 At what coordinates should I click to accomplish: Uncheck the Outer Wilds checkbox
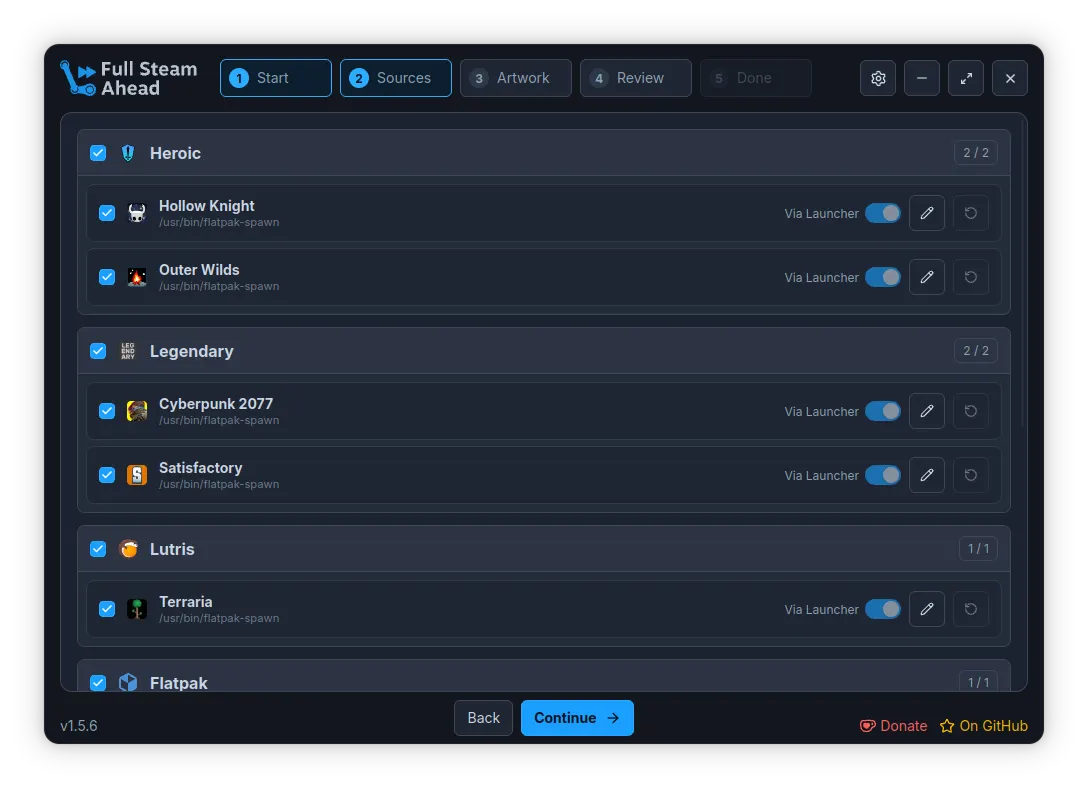click(107, 277)
